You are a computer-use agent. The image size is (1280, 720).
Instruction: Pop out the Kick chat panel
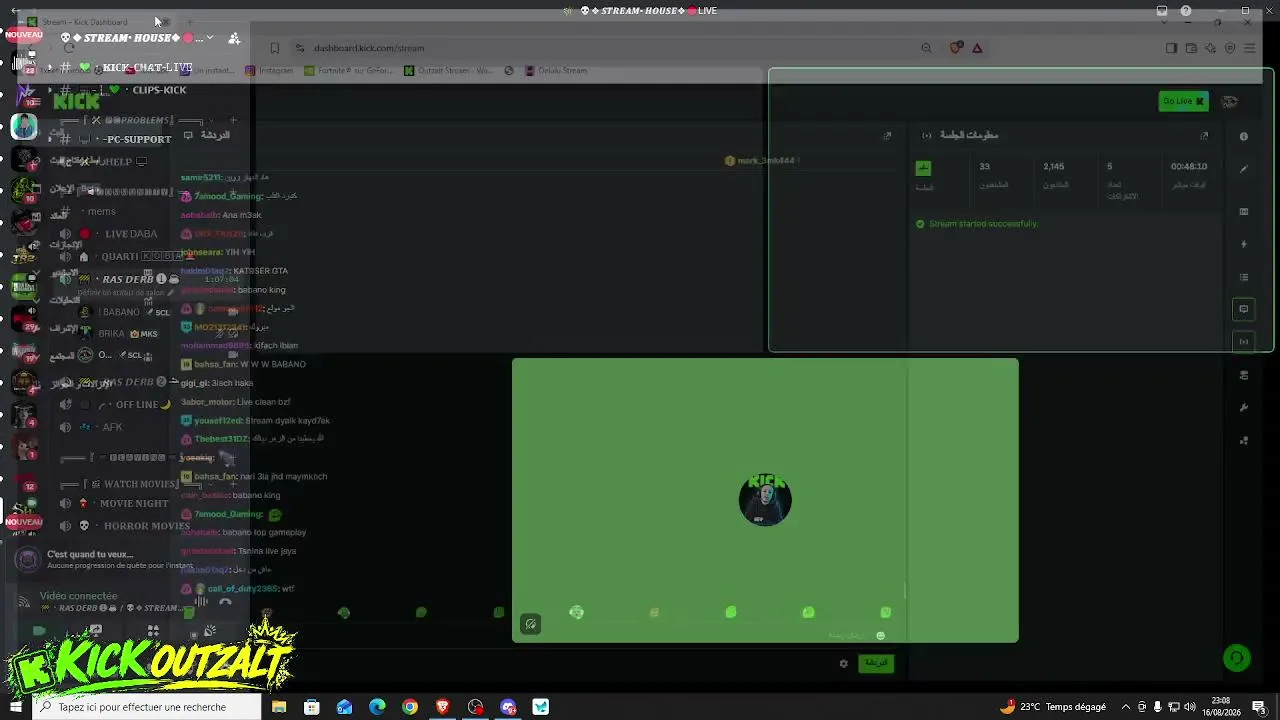(x=887, y=135)
